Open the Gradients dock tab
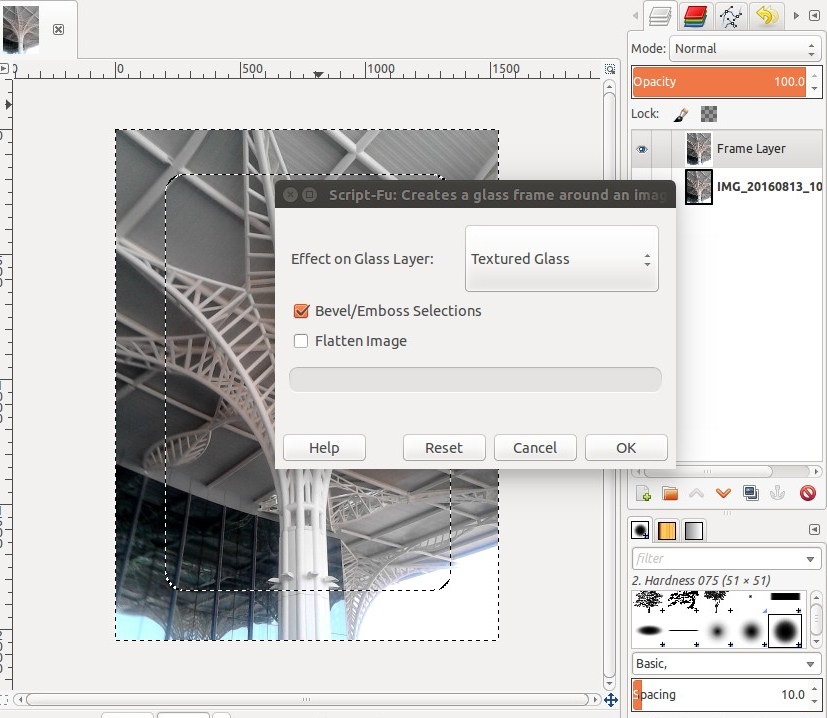The height and width of the screenshot is (718, 827). tap(694, 530)
